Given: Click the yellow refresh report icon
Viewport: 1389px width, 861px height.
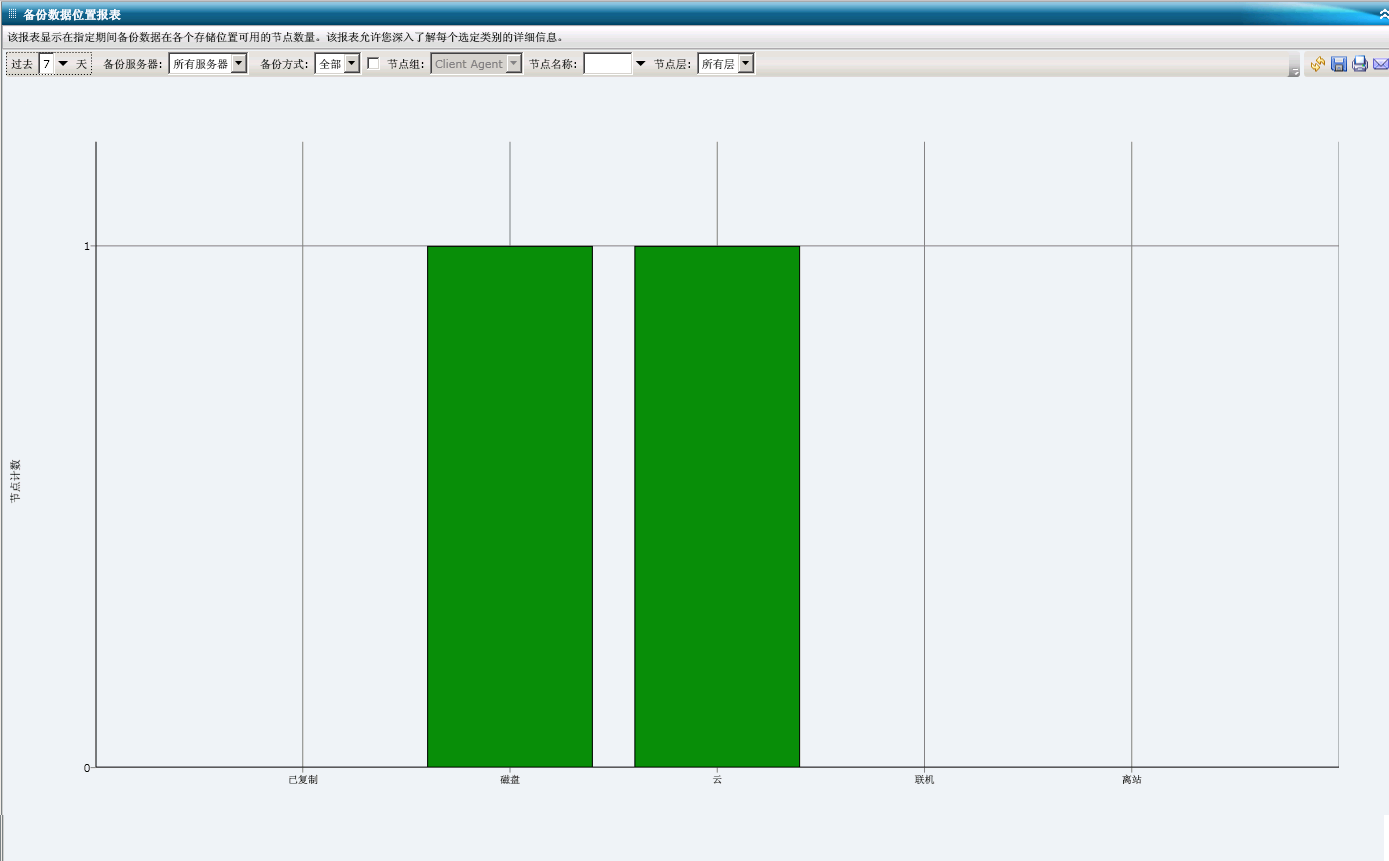Looking at the screenshot, I should click(x=1318, y=64).
